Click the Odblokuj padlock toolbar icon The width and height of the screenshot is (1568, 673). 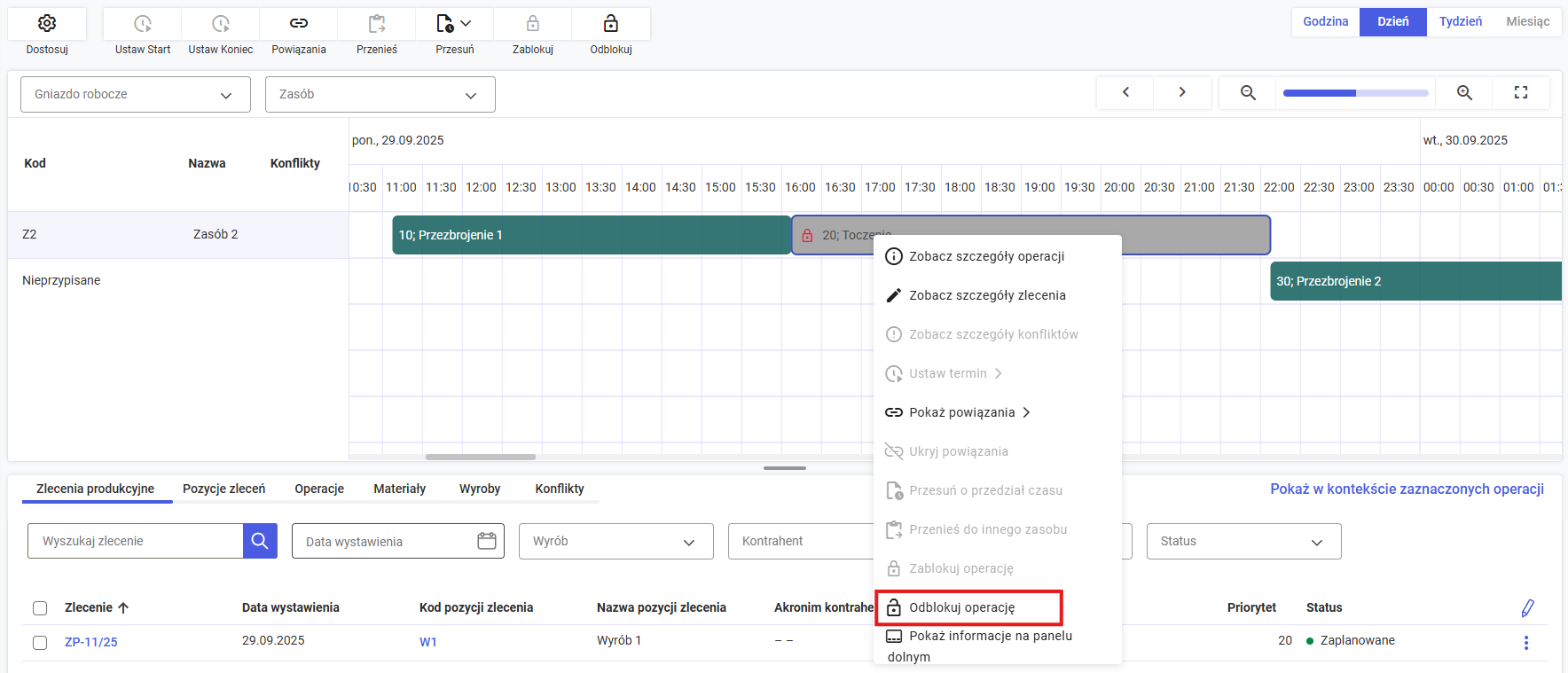(x=611, y=24)
